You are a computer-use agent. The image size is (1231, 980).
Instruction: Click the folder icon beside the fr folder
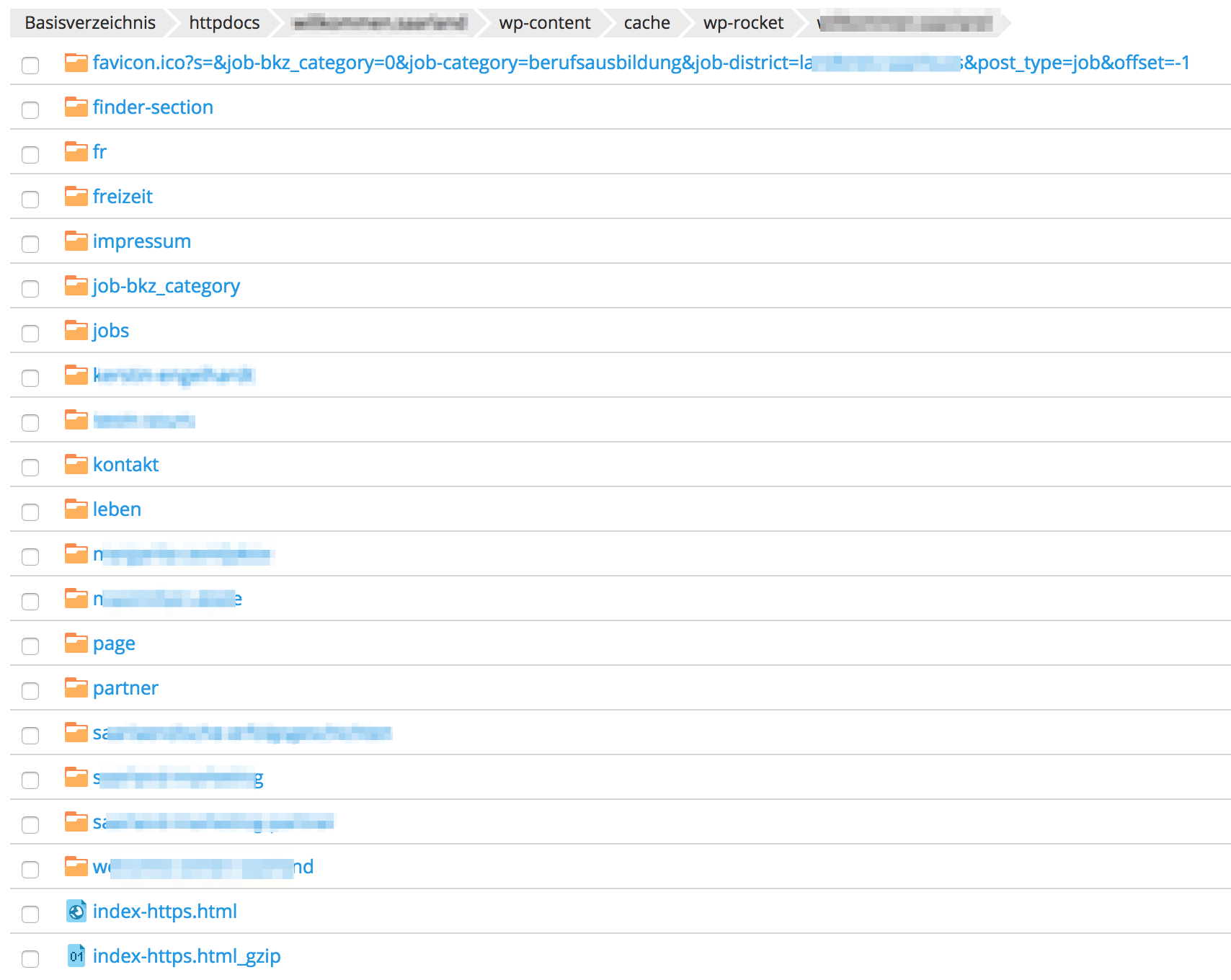pyautogui.click(x=76, y=151)
